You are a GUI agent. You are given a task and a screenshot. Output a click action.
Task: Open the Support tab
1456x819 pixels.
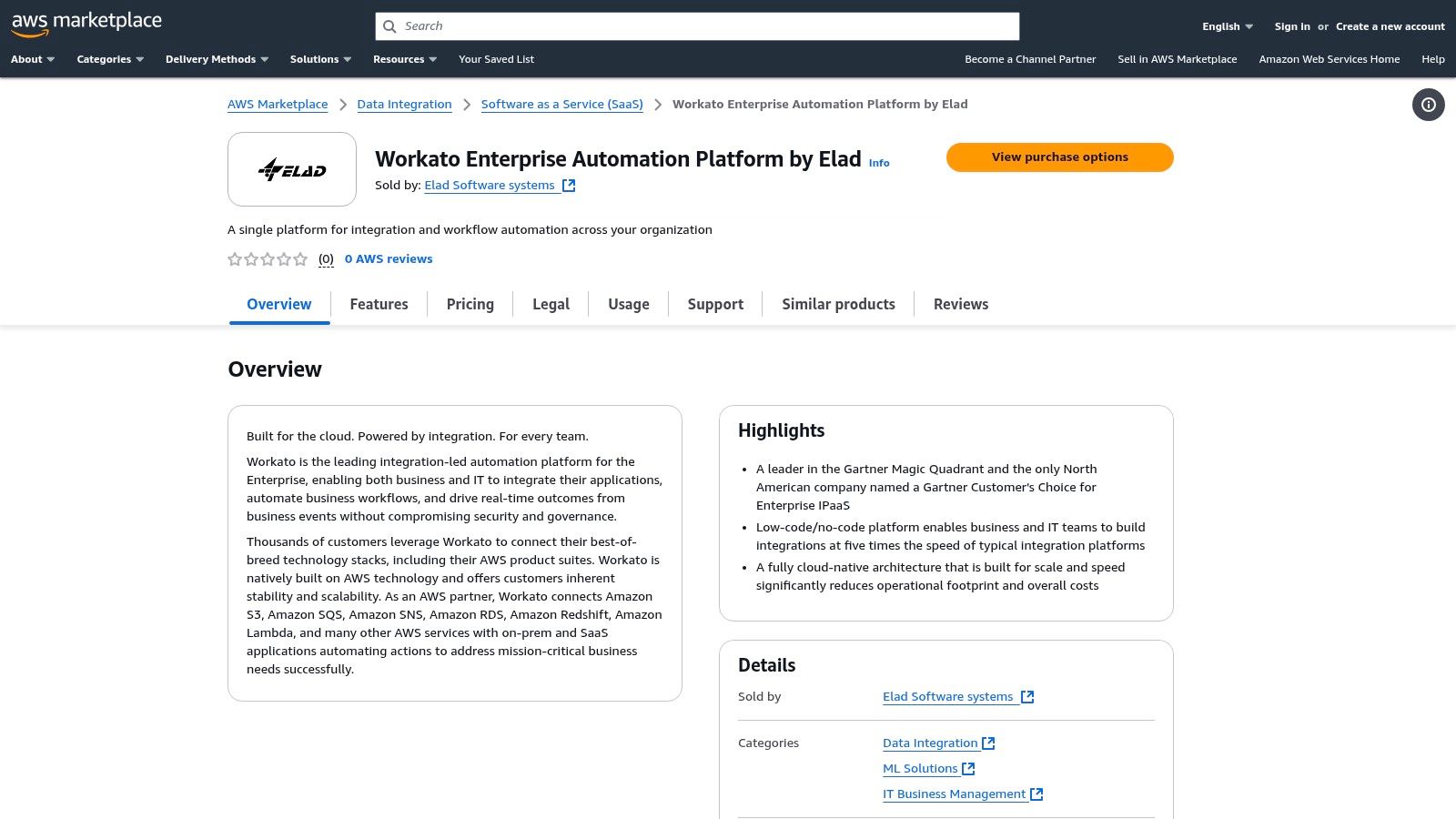(715, 304)
